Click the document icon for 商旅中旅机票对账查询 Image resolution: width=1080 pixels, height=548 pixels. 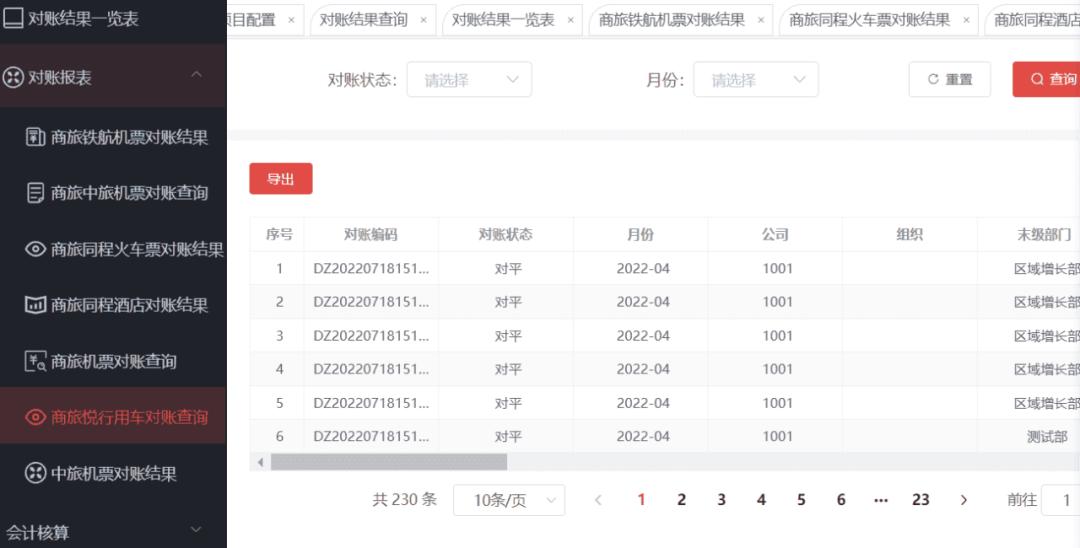coord(35,193)
